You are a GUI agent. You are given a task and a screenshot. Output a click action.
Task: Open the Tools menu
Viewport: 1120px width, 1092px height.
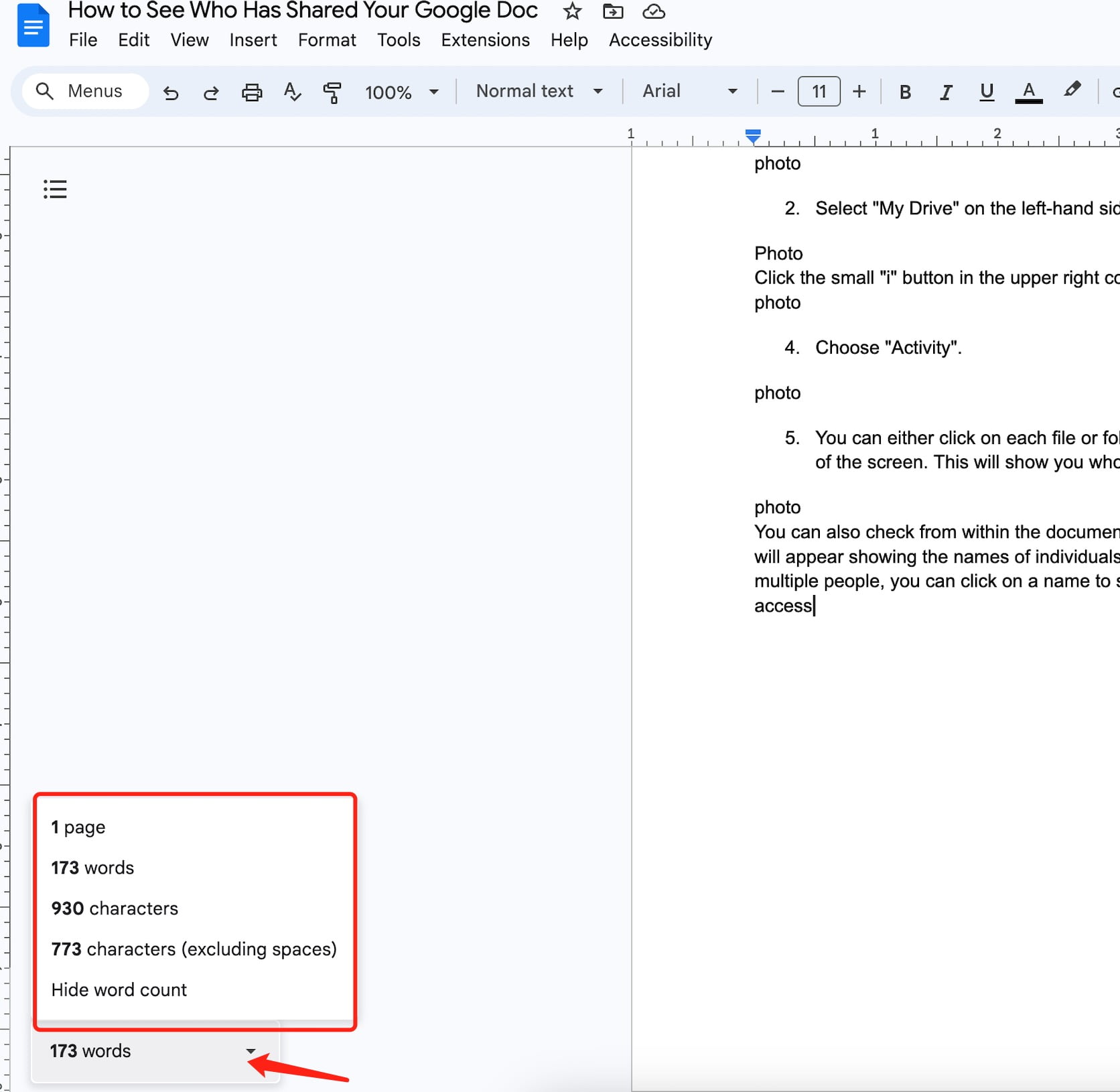[399, 40]
